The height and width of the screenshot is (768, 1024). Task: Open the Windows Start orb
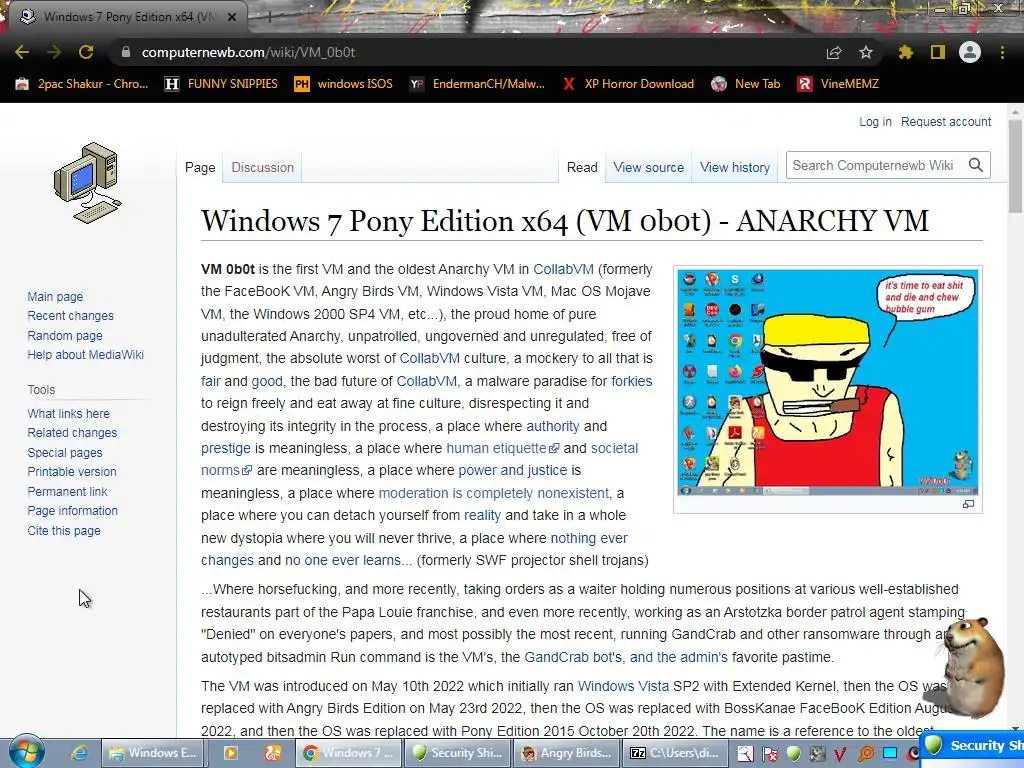[26, 752]
